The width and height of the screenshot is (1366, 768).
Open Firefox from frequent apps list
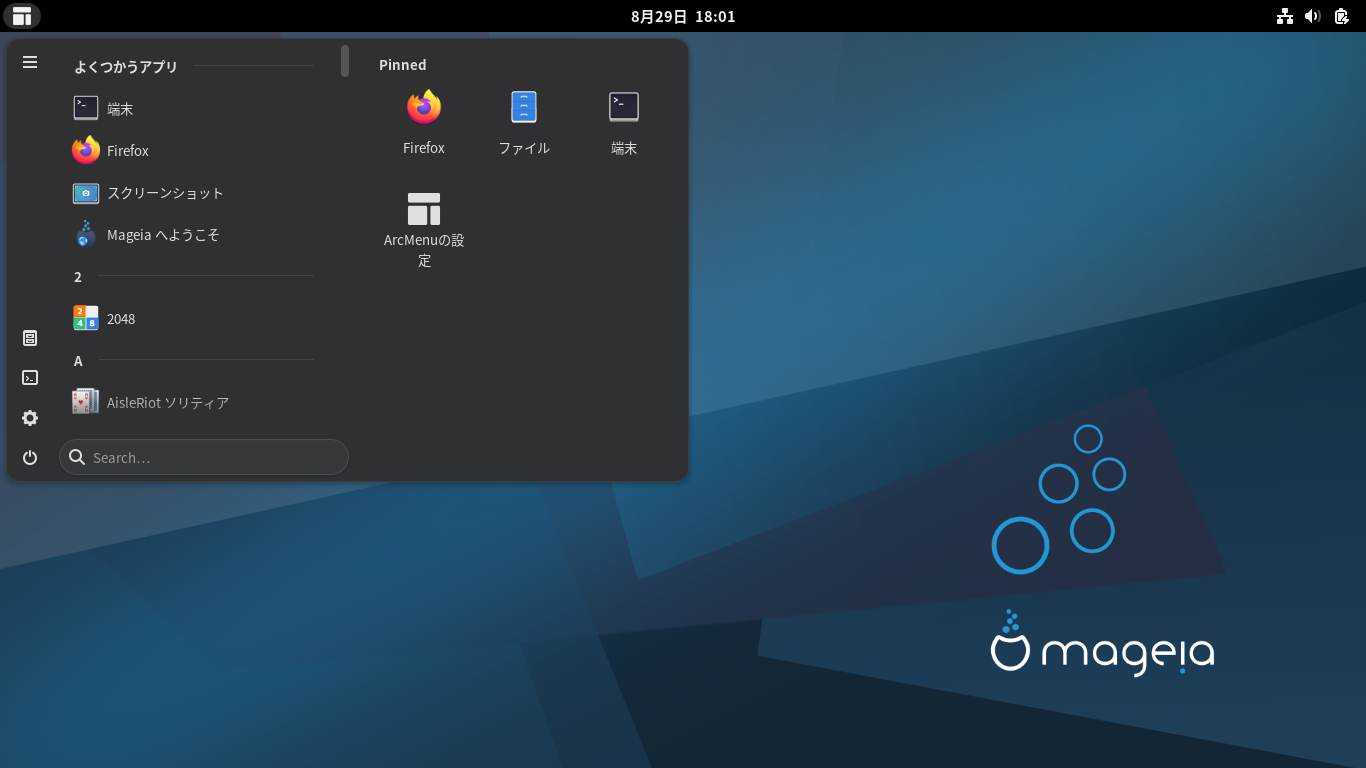(194, 150)
